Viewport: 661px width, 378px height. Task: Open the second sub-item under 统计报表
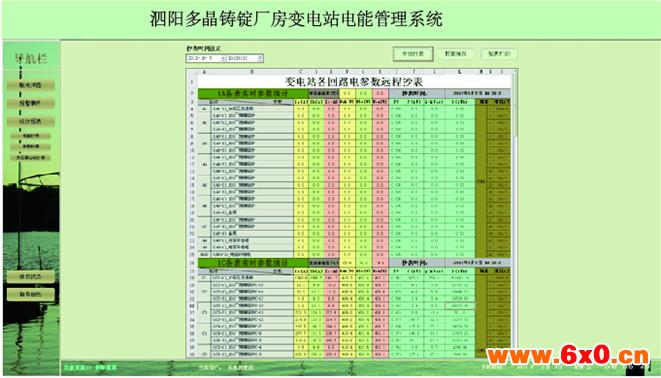click(x=31, y=147)
